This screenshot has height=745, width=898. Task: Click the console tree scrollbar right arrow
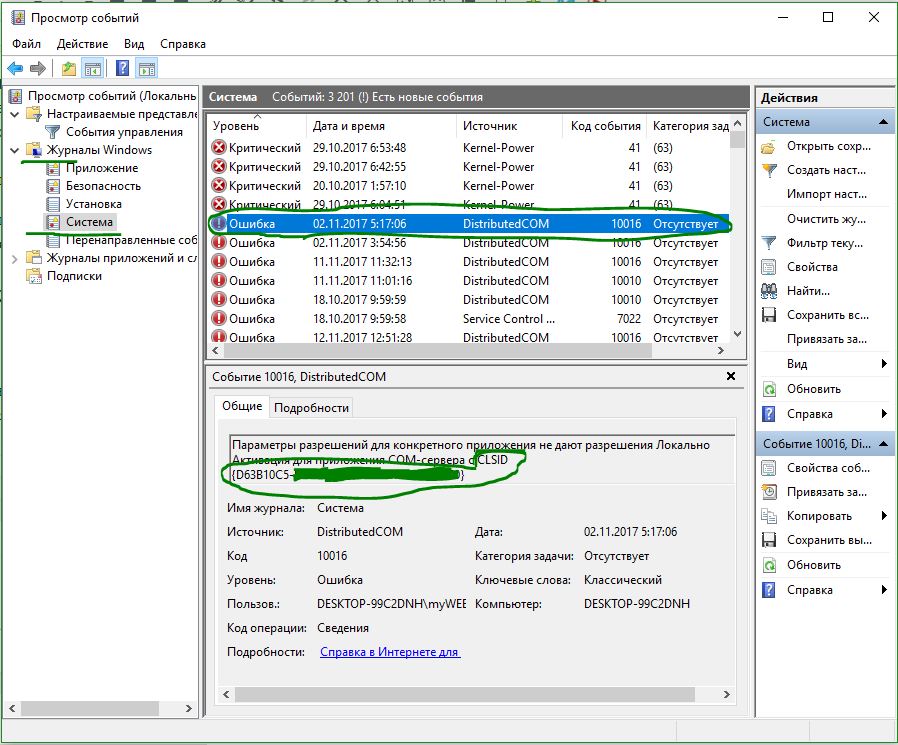coord(188,709)
